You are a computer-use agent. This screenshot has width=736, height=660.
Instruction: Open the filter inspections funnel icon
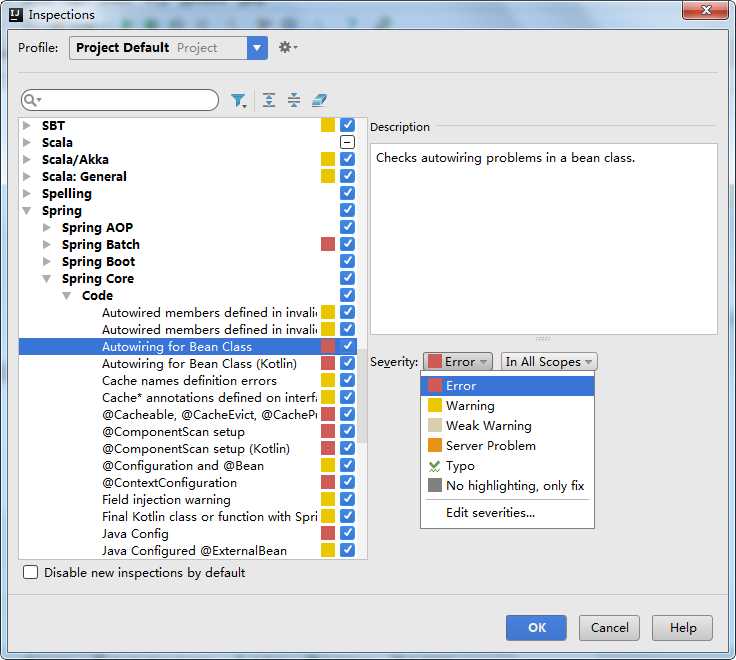238,100
